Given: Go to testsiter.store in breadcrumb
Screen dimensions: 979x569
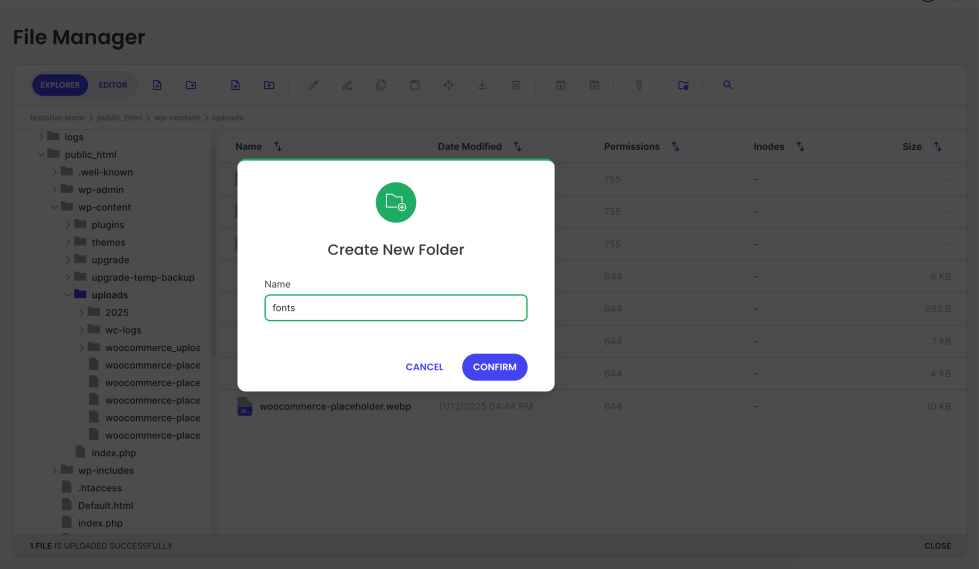Looking at the screenshot, I should click(57, 117).
